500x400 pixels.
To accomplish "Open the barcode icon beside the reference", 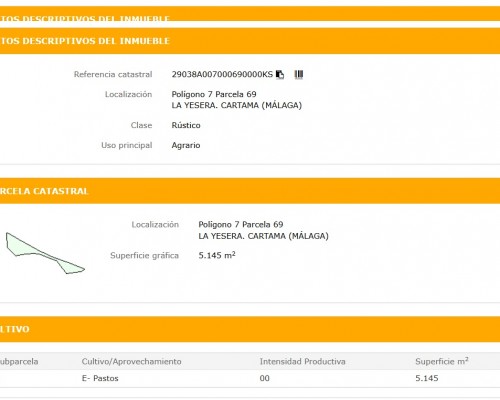I will (x=299, y=74).
